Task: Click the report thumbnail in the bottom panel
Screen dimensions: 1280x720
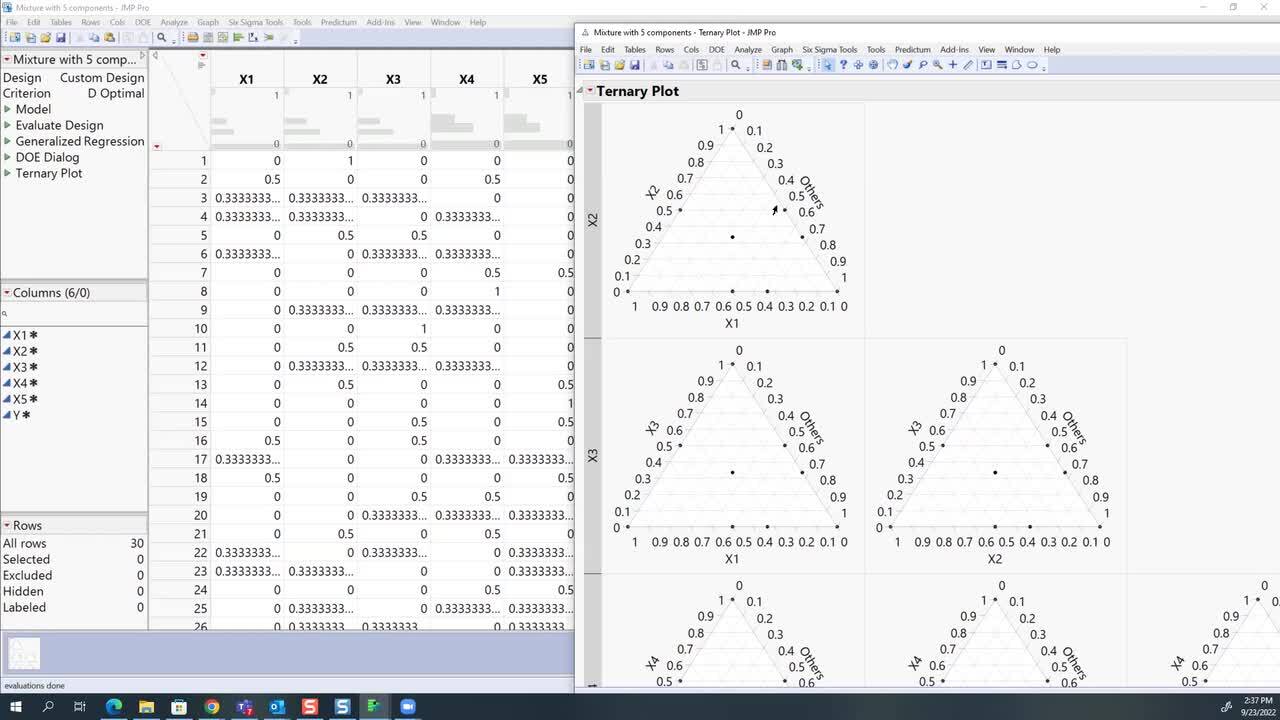Action: [24, 653]
